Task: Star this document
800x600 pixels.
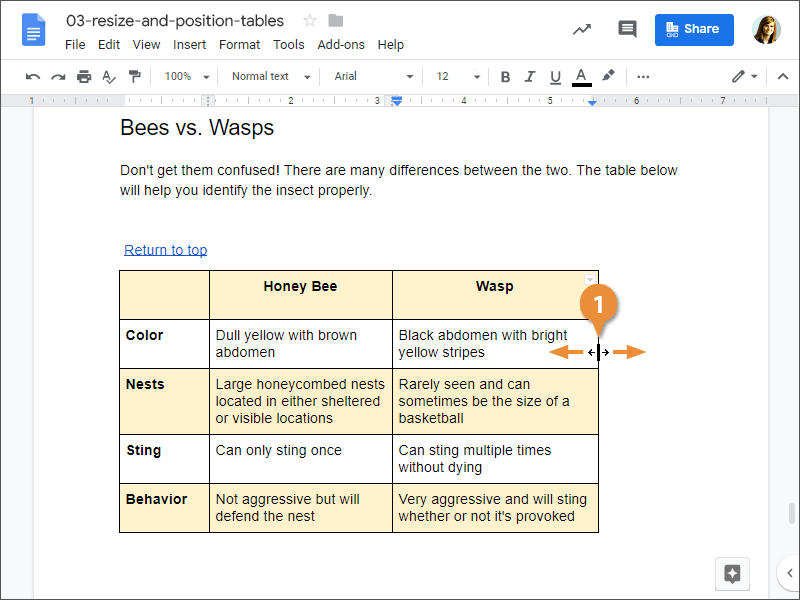Action: pyautogui.click(x=310, y=21)
